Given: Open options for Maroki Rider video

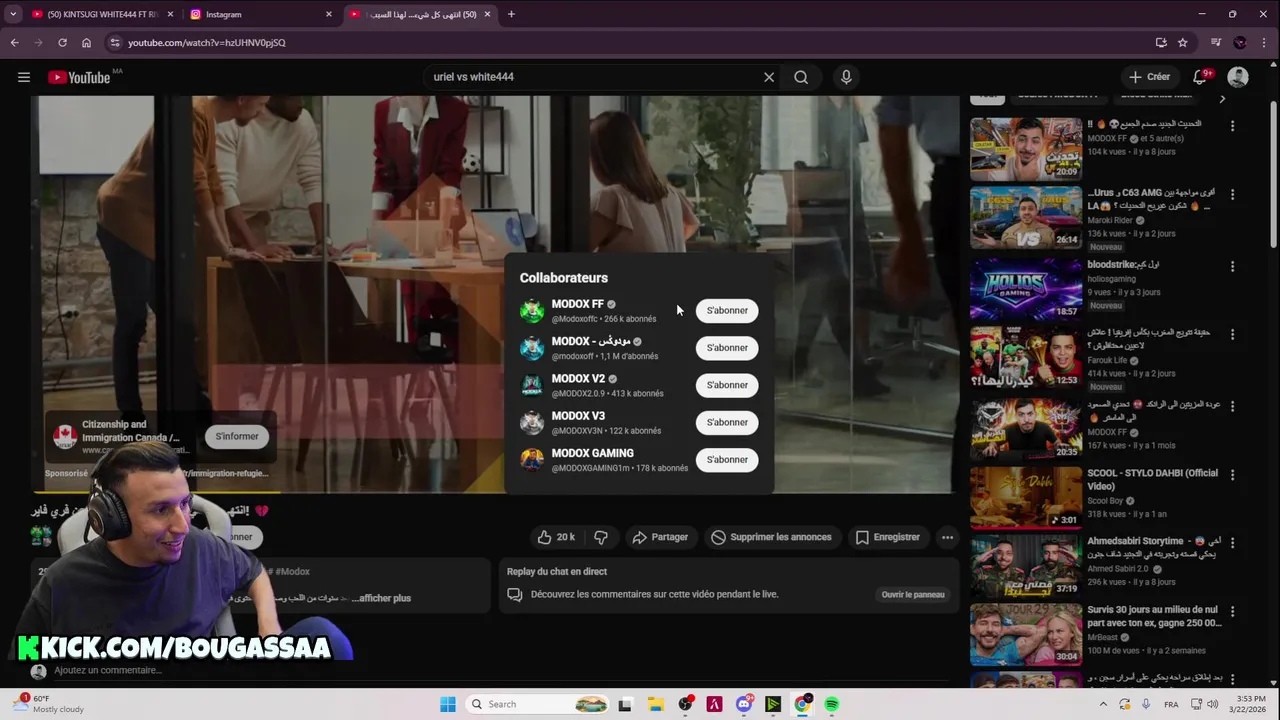Looking at the screenshot, I should click(1232, 194).
